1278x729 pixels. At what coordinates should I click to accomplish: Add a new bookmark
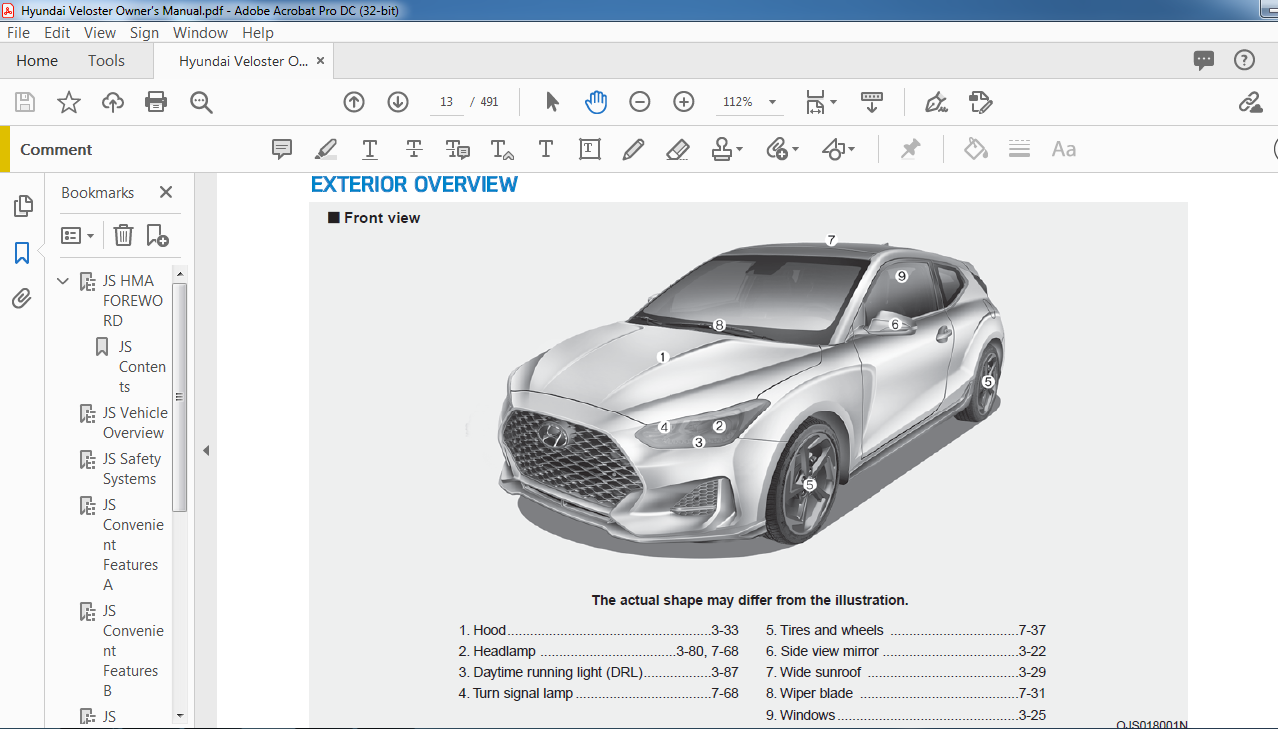coord(157,236)
